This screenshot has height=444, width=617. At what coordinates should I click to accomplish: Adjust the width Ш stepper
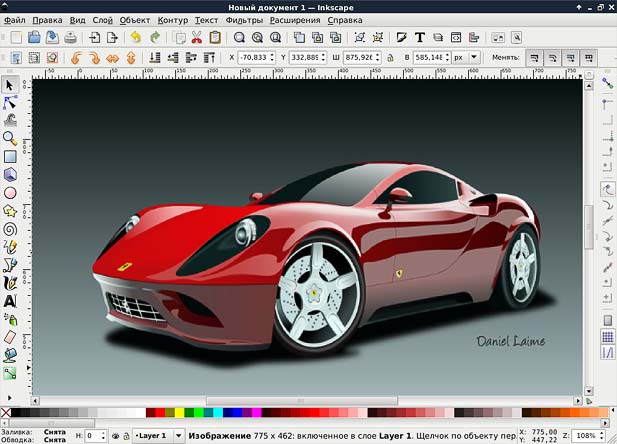(x=378, y=57)
